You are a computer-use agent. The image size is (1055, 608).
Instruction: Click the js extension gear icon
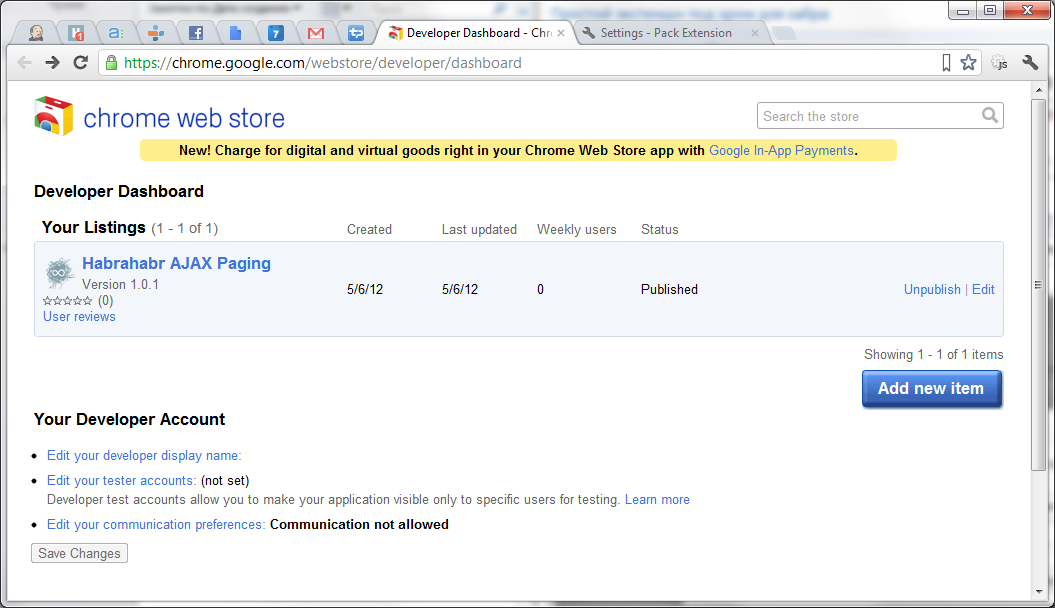coord(999,63)
